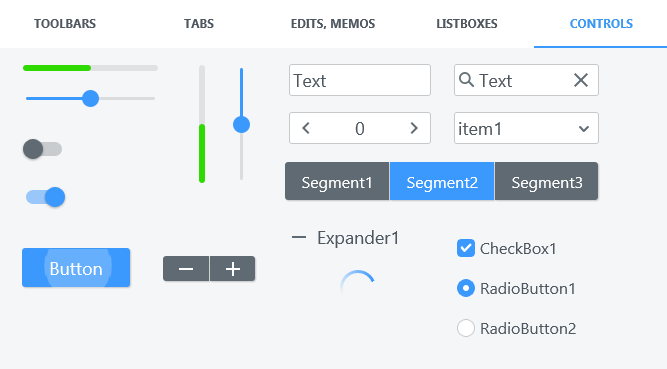This screenshot has height=369, width=667.
Task: Select RadioButton1
Action: click(466, 288)
